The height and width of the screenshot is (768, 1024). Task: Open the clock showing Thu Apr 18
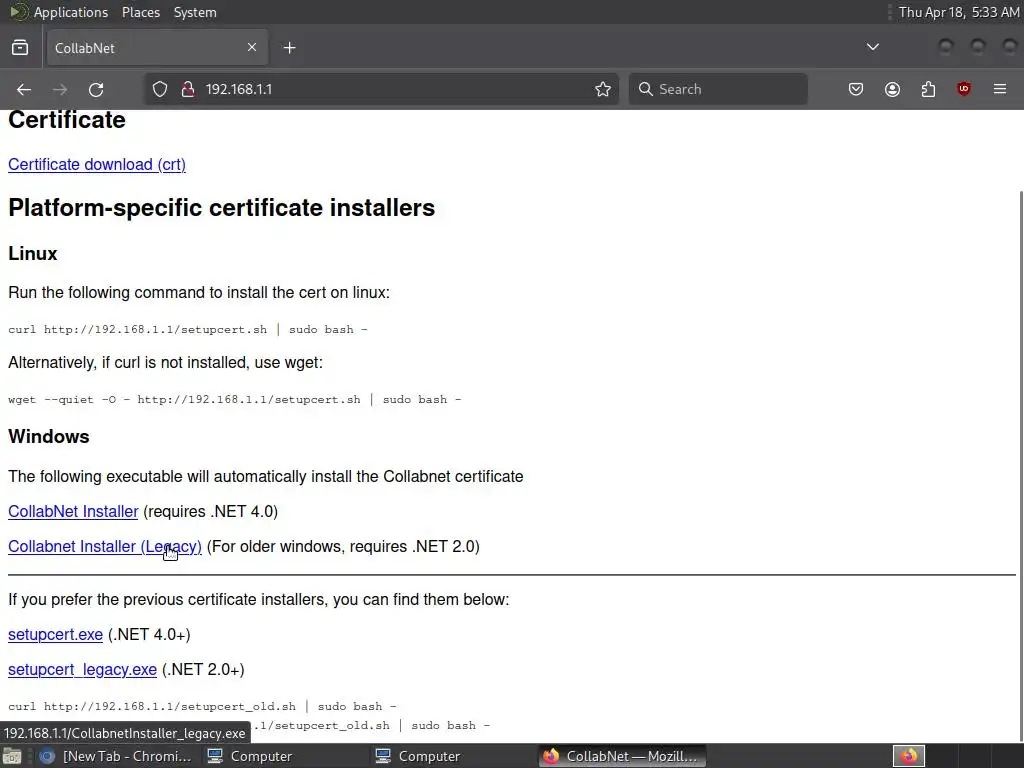coord(958,12)
